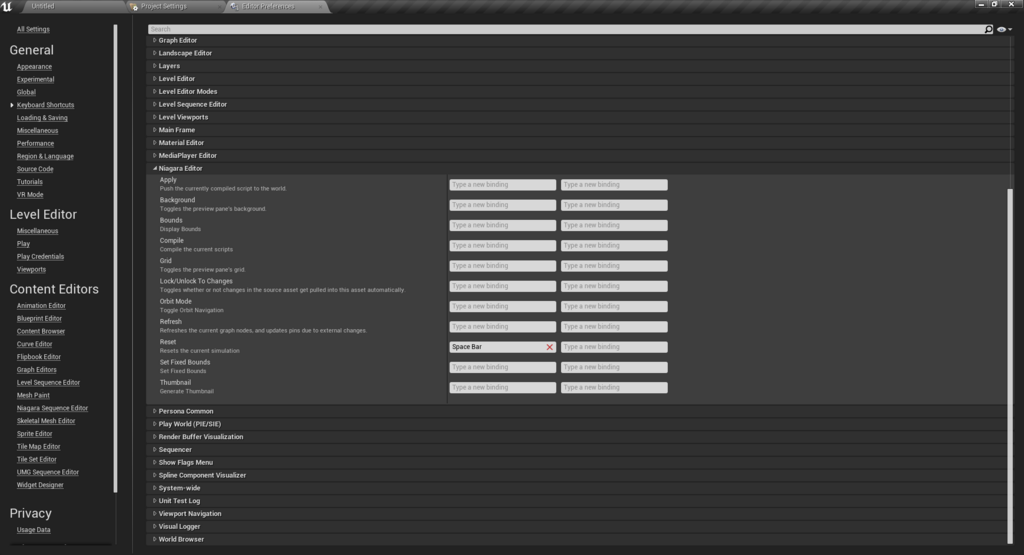Click first binding field for Lock/Unlock To Changes
This screenshot has height=555, width=1024.
click(502, 286)
